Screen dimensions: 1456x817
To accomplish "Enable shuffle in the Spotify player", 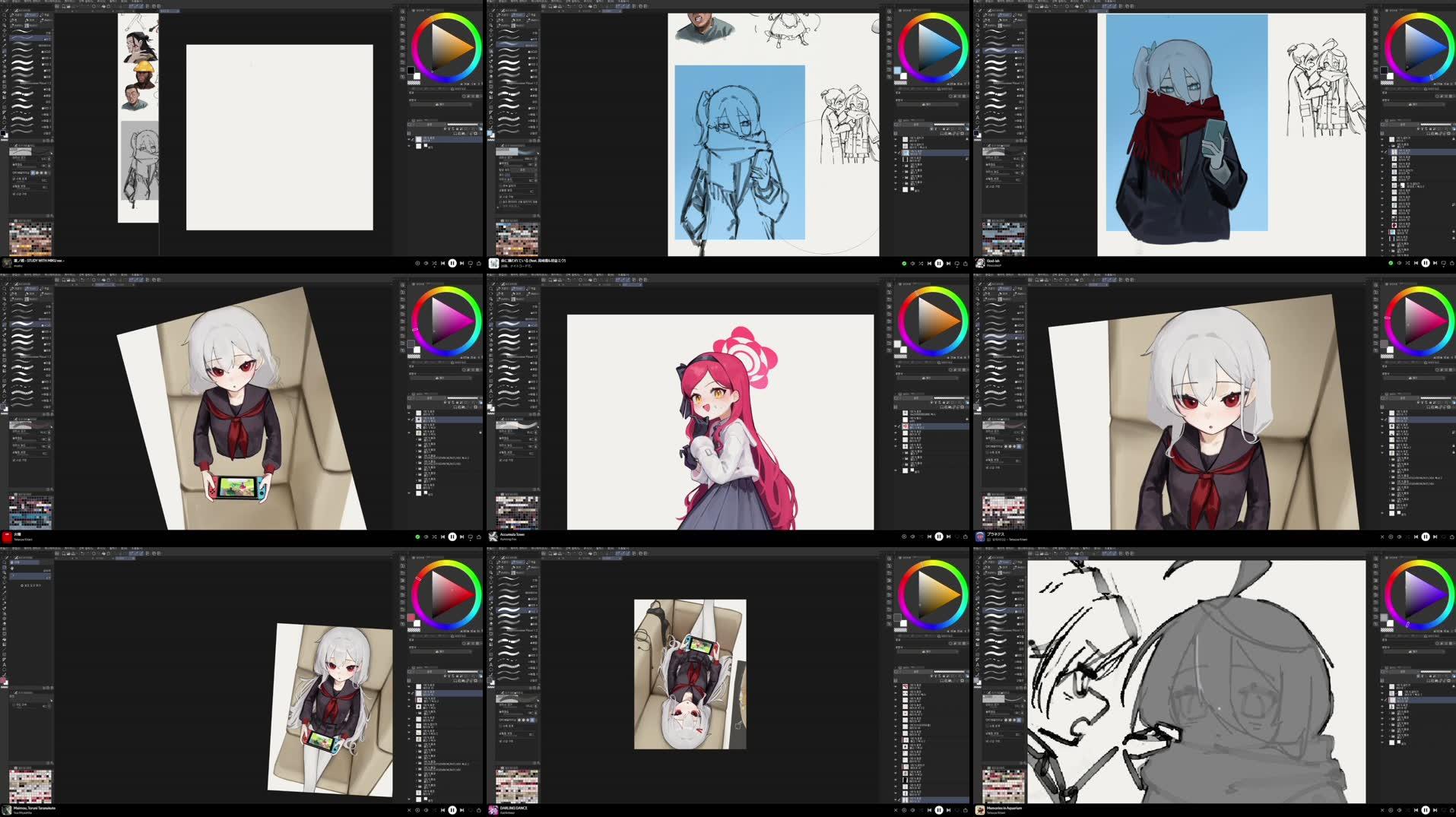I will click(434, 264).
